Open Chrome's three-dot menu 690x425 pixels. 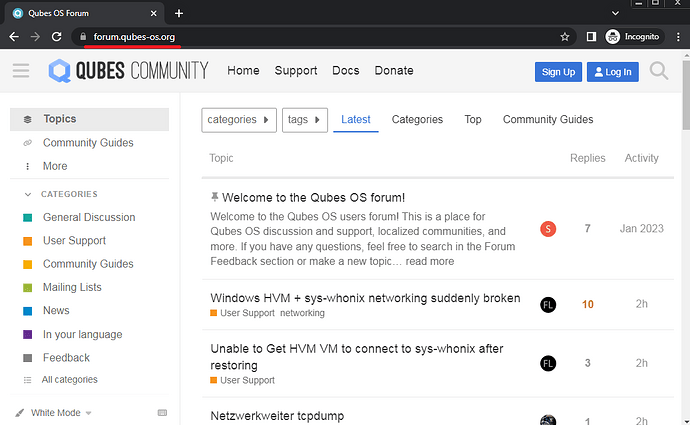point(678,37)
